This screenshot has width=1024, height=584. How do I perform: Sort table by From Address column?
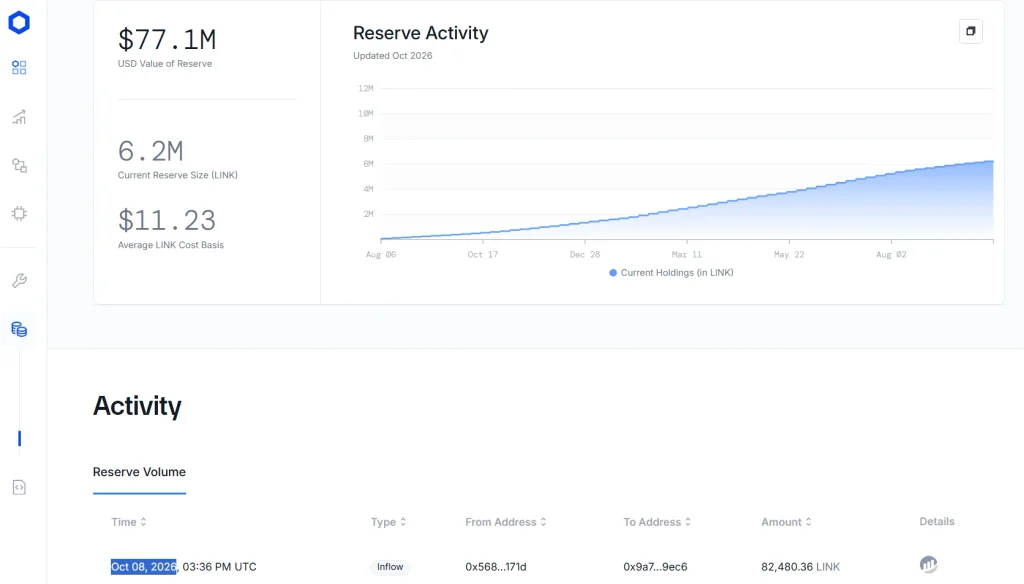[x=505, y=522]
